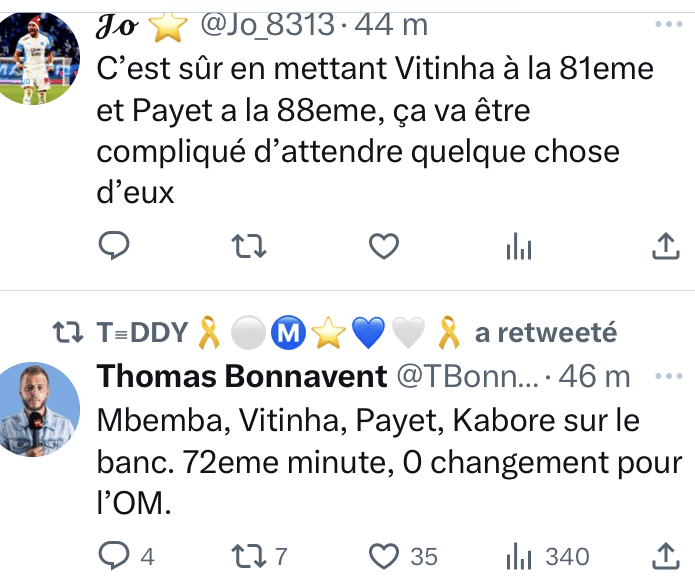Screen dimensions: 695x576
Task: Open Jo's profile picture
Action: (39, 57)
